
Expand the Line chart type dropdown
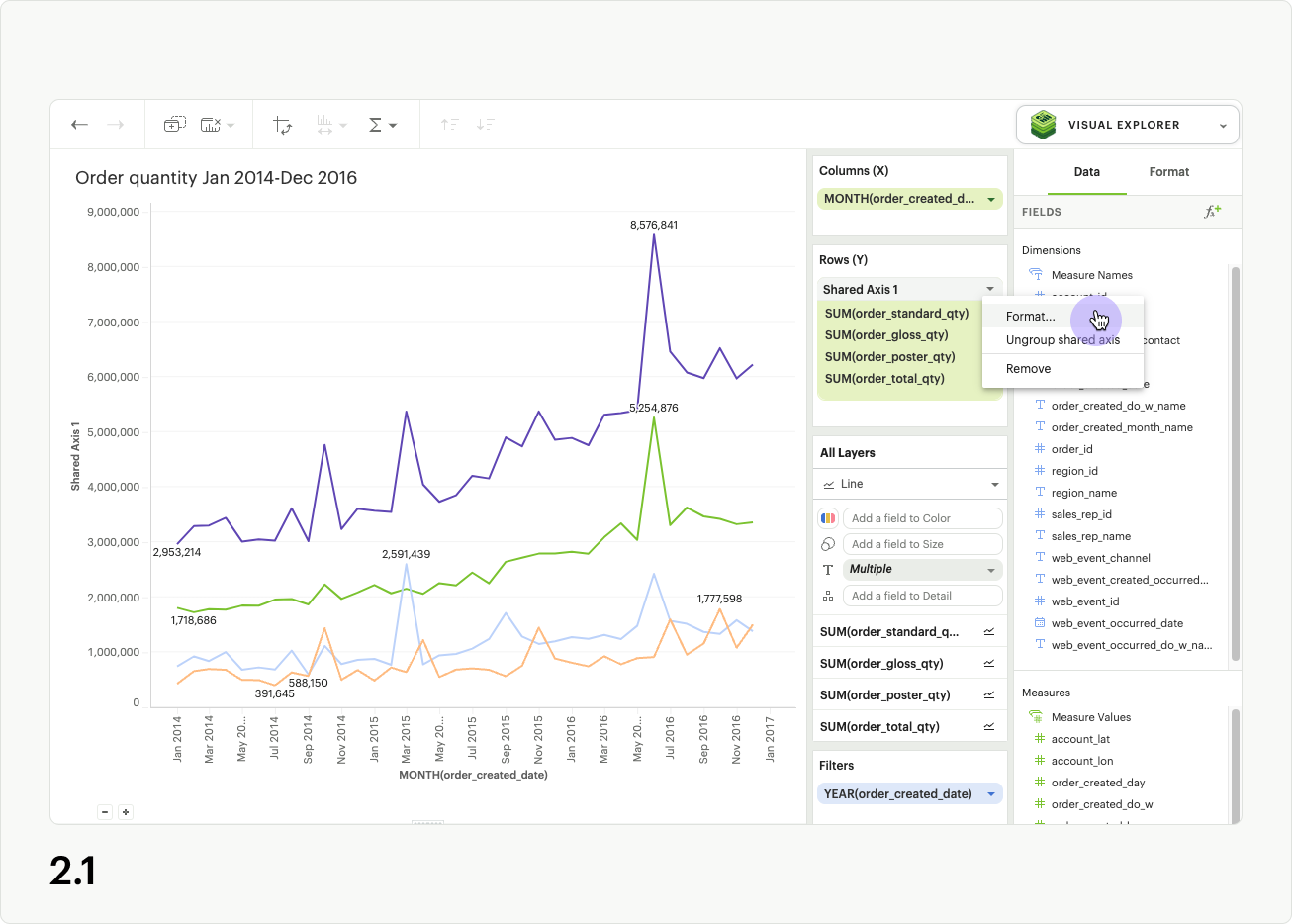pos(994,484)
